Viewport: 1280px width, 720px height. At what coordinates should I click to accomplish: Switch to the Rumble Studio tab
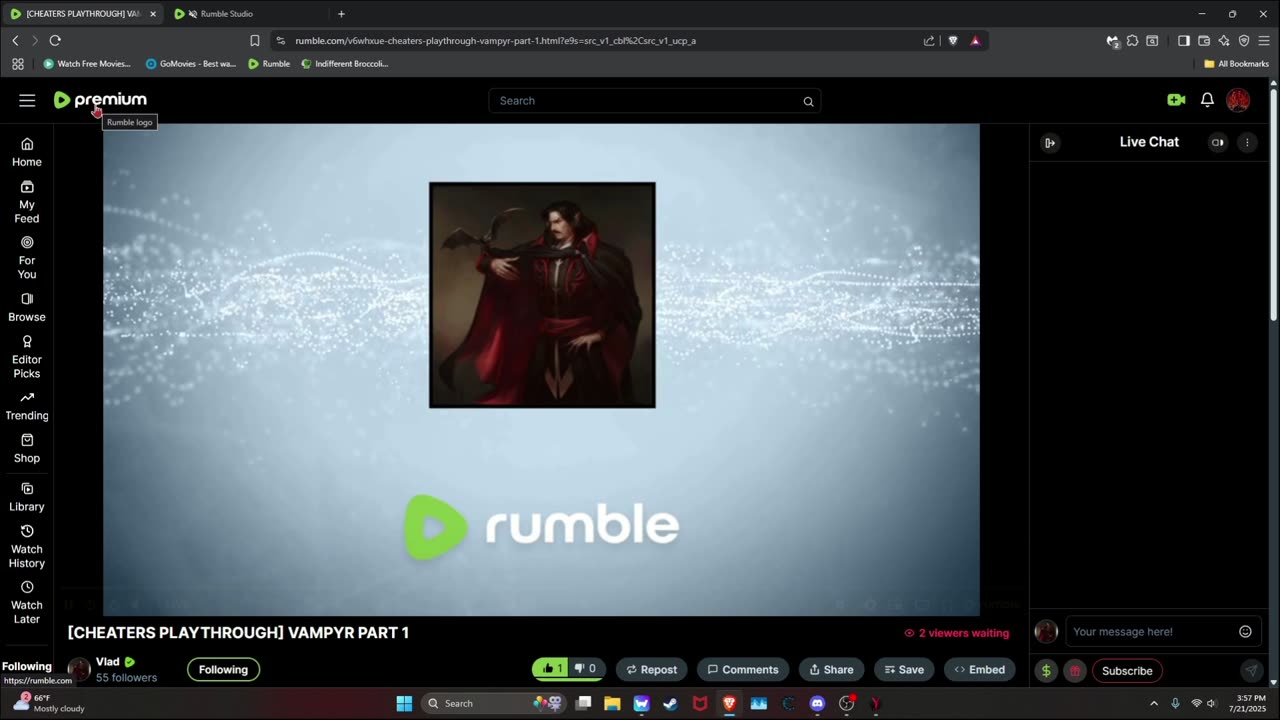[x=226, y=14]
